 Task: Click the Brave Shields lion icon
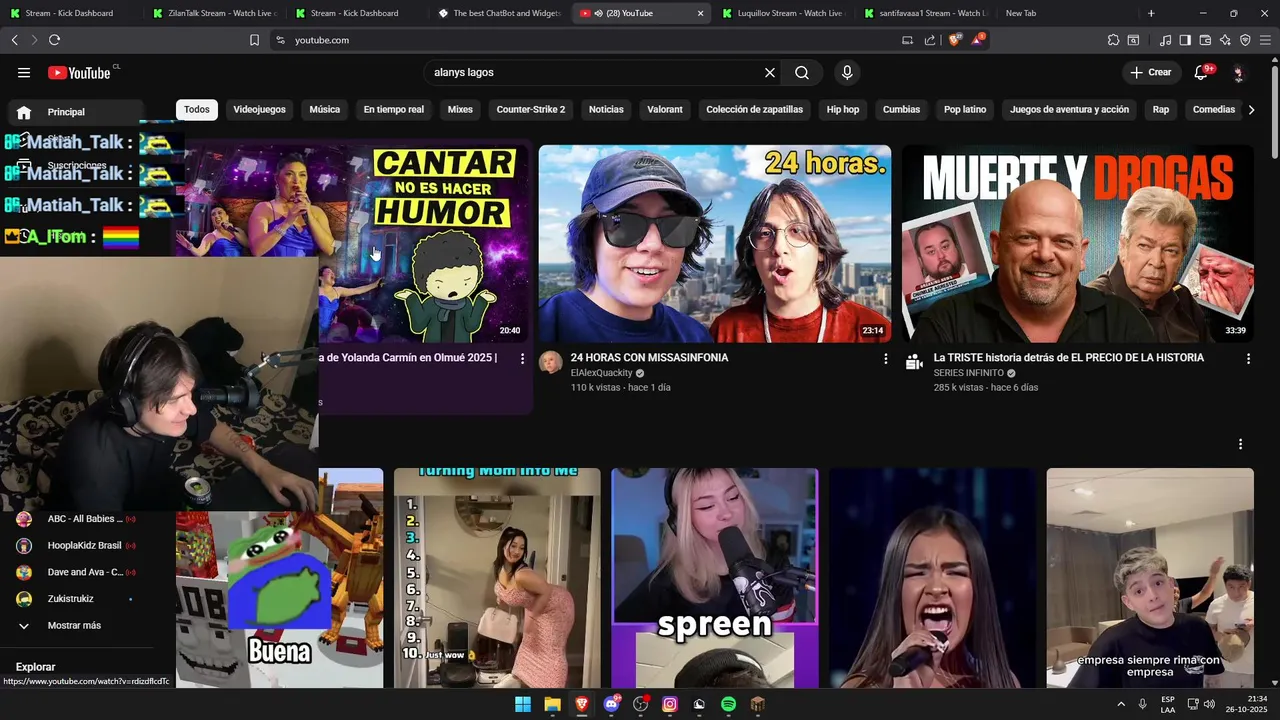click(954, 40)
